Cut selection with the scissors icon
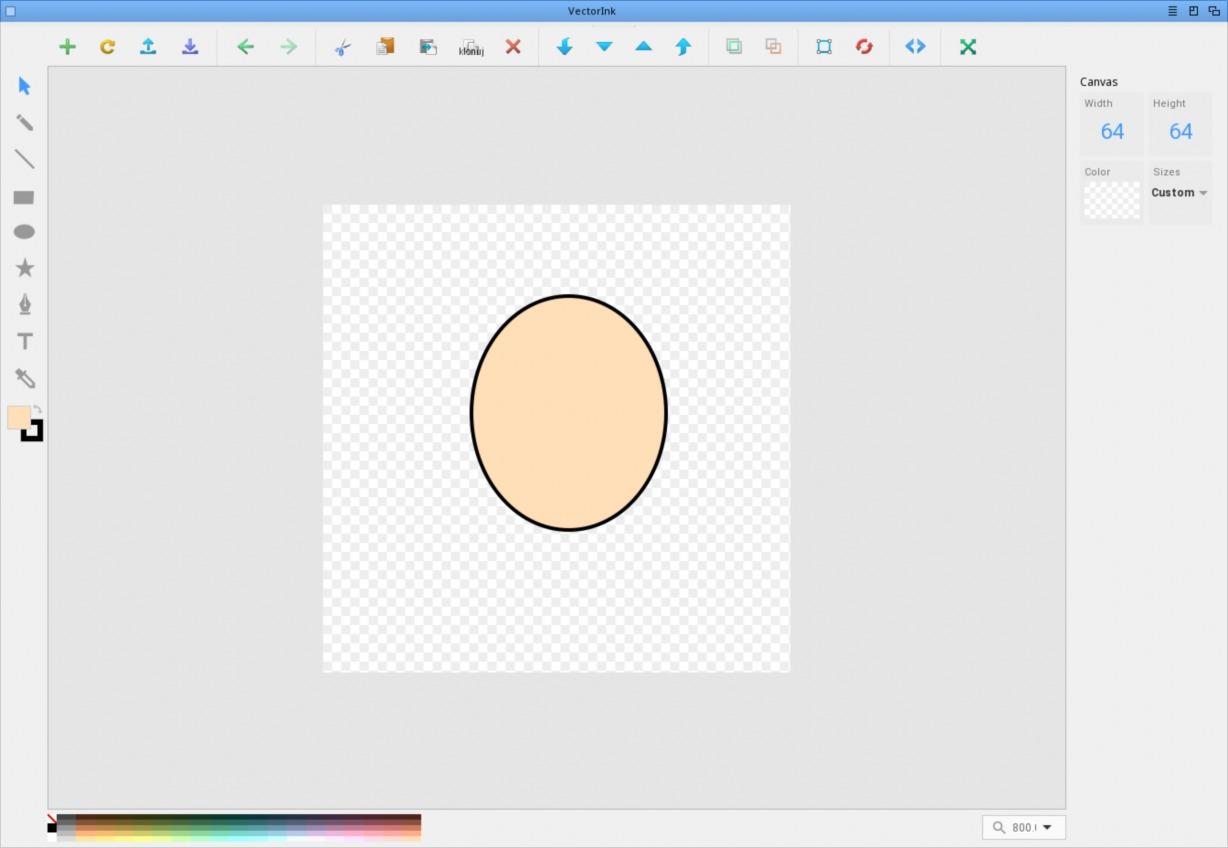 coord(342,47)
